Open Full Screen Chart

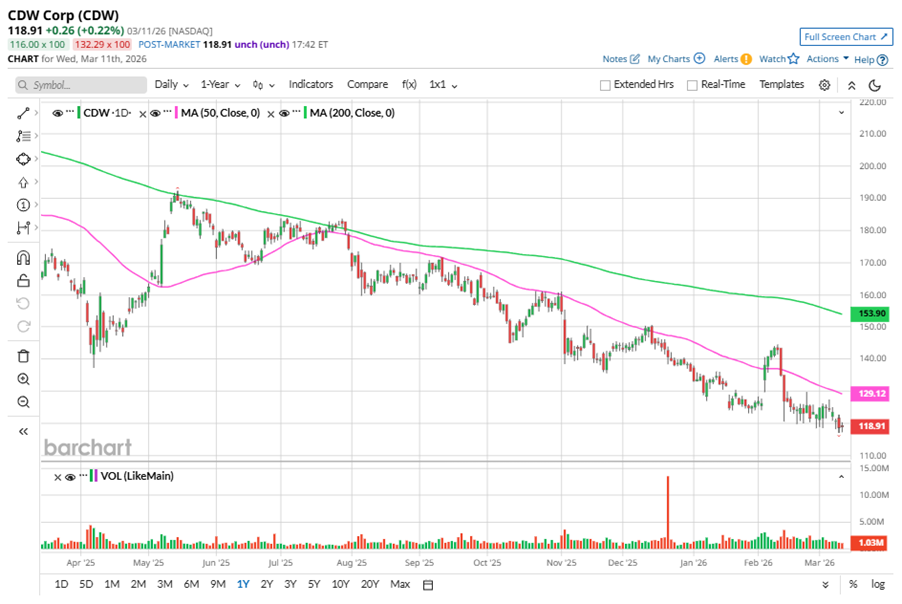point(846,37)
